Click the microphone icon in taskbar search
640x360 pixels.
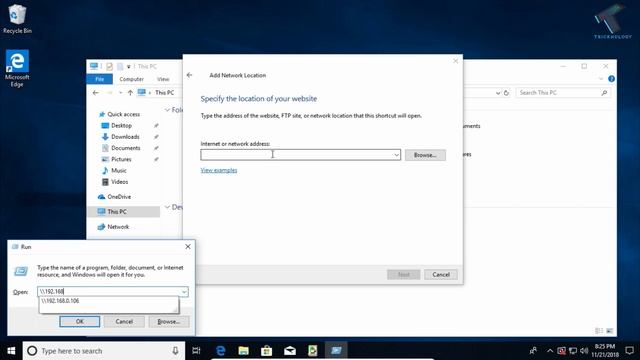point(175,351)
